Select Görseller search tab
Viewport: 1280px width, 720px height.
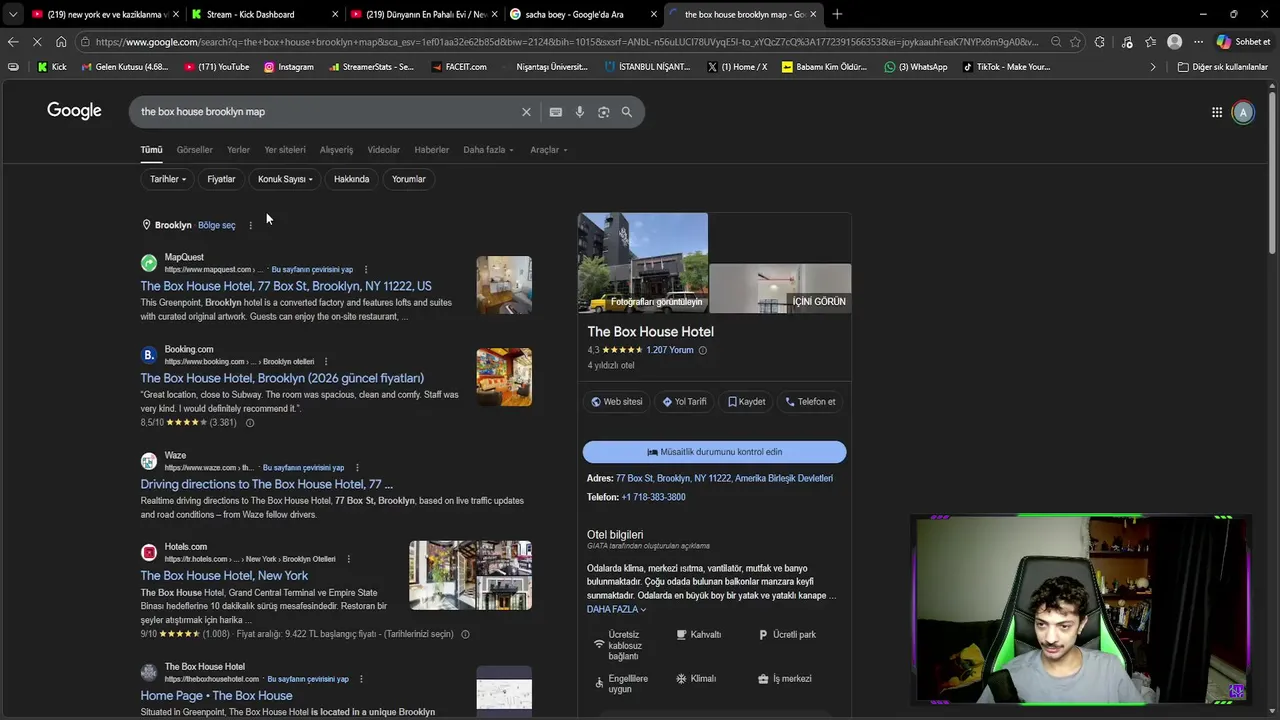(194, 150)
